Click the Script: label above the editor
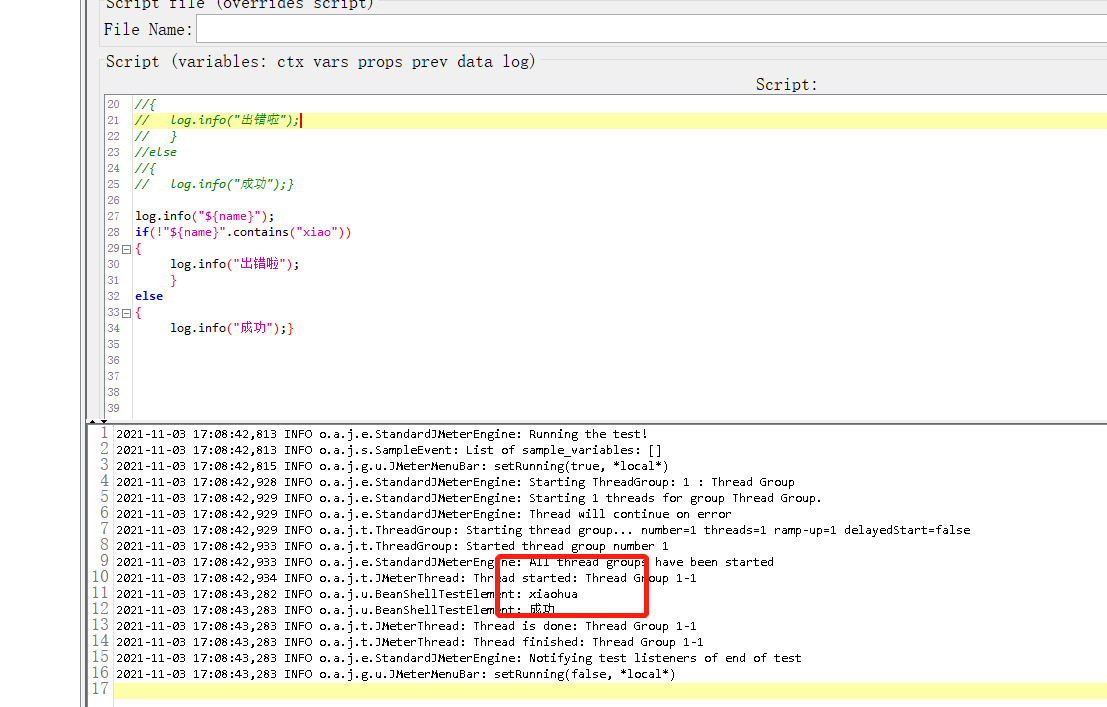Screen dimensions: 1107x707 [x=786, y=84]
